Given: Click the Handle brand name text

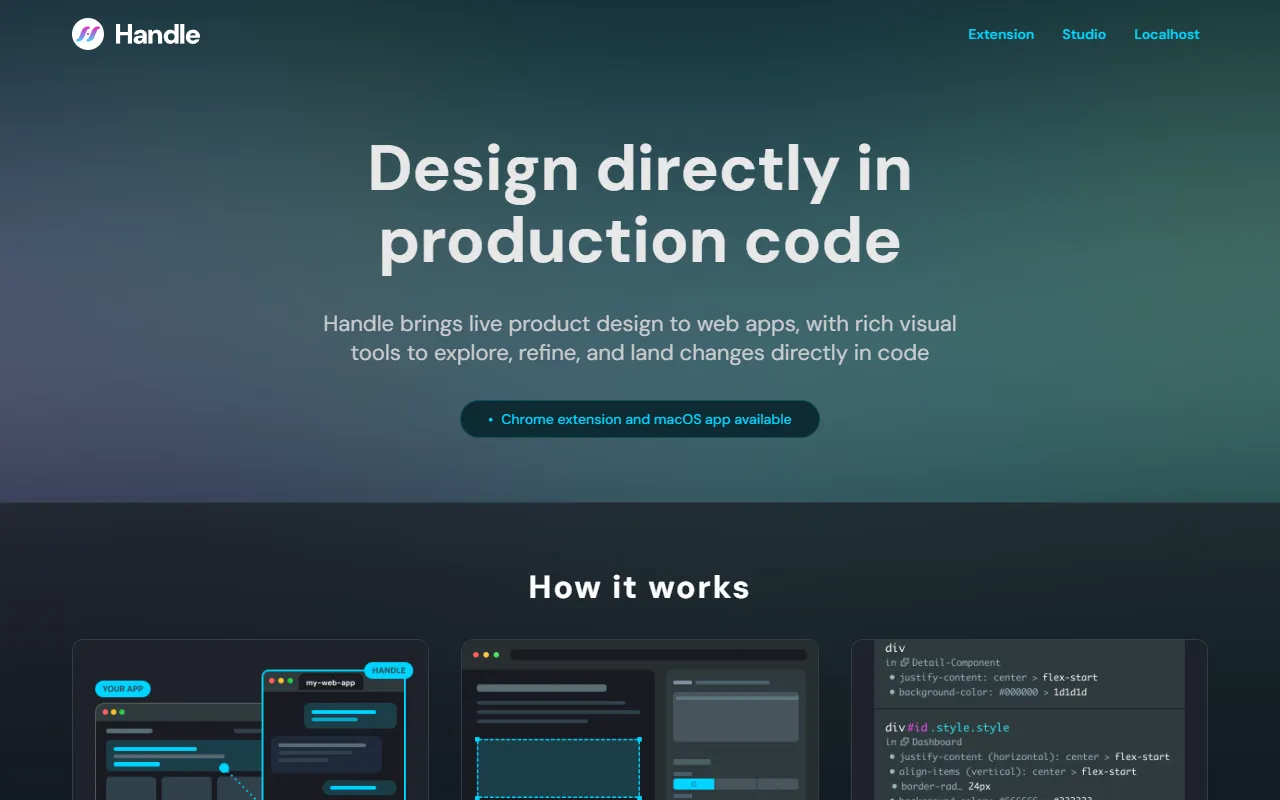Looking at the screenshot, I should pos(157,34).
